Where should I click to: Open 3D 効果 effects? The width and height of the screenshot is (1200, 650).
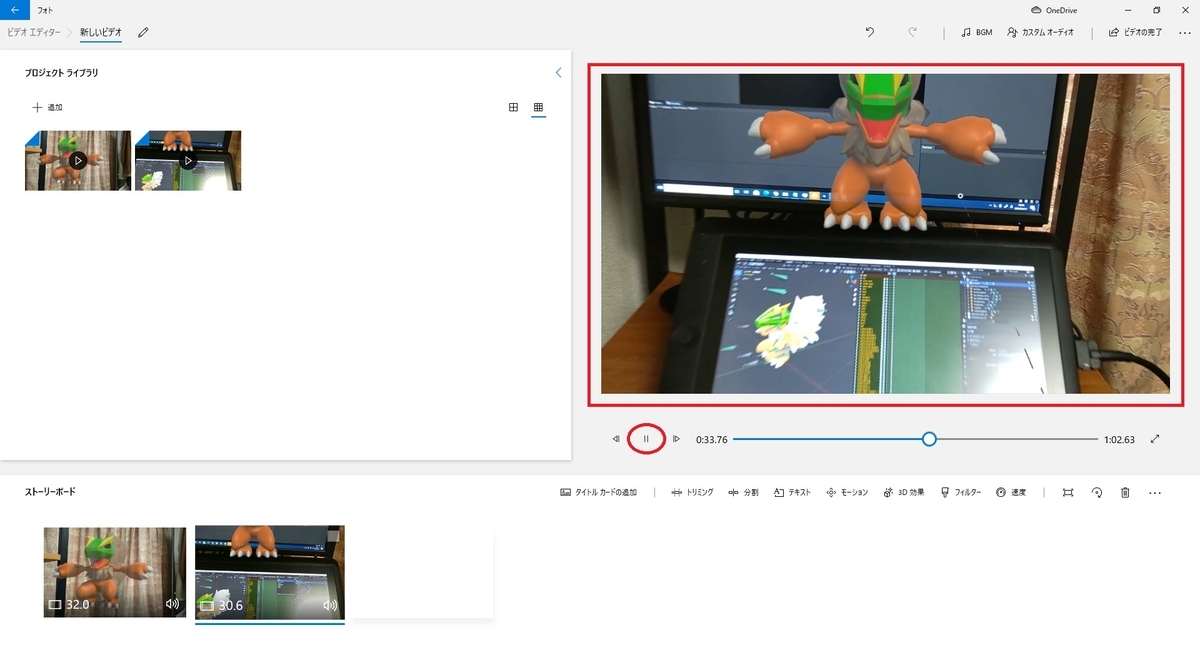904,493
